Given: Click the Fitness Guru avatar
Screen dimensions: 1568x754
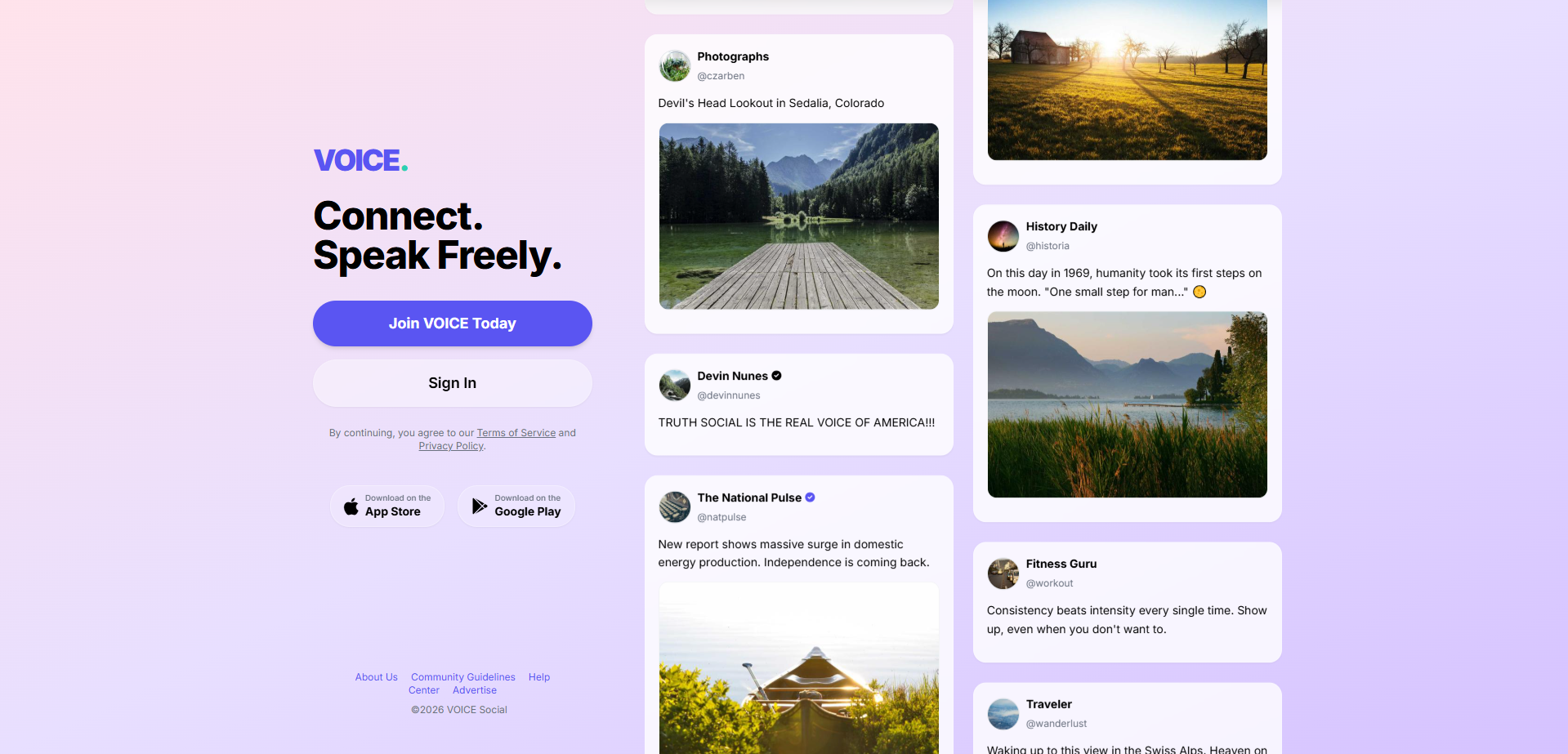Looking at the screenshot, I should point(1003,573).
